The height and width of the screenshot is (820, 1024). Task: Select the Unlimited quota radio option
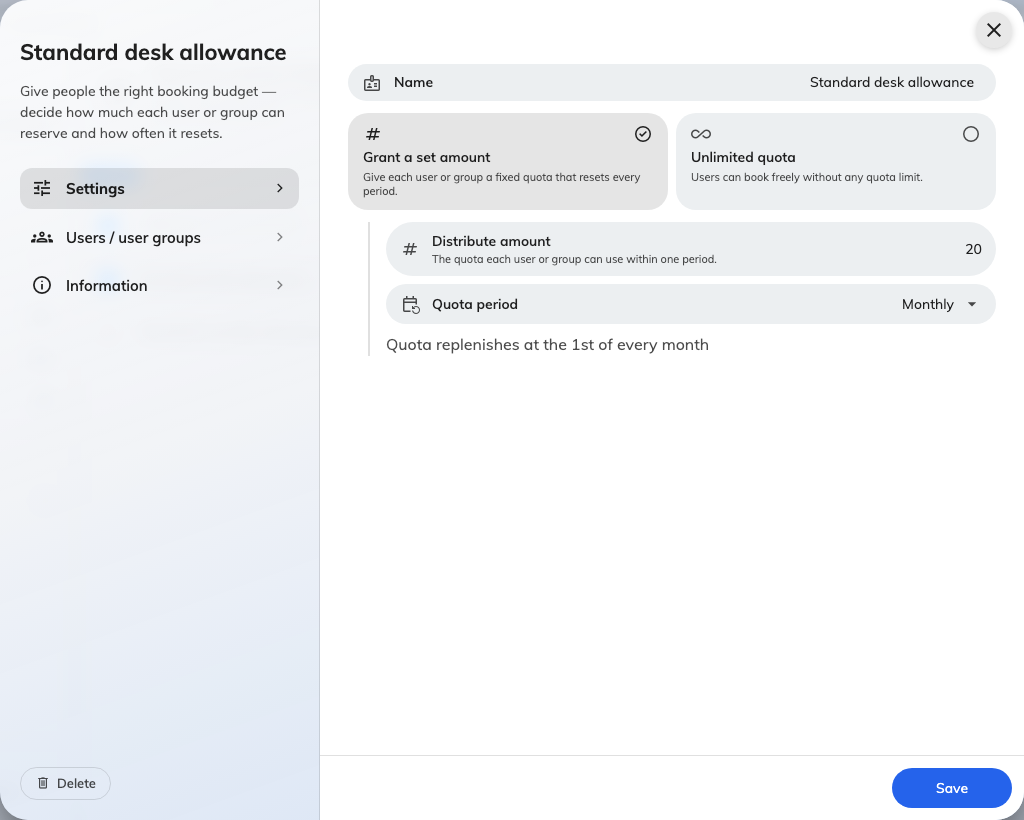[x=970, y=134]
